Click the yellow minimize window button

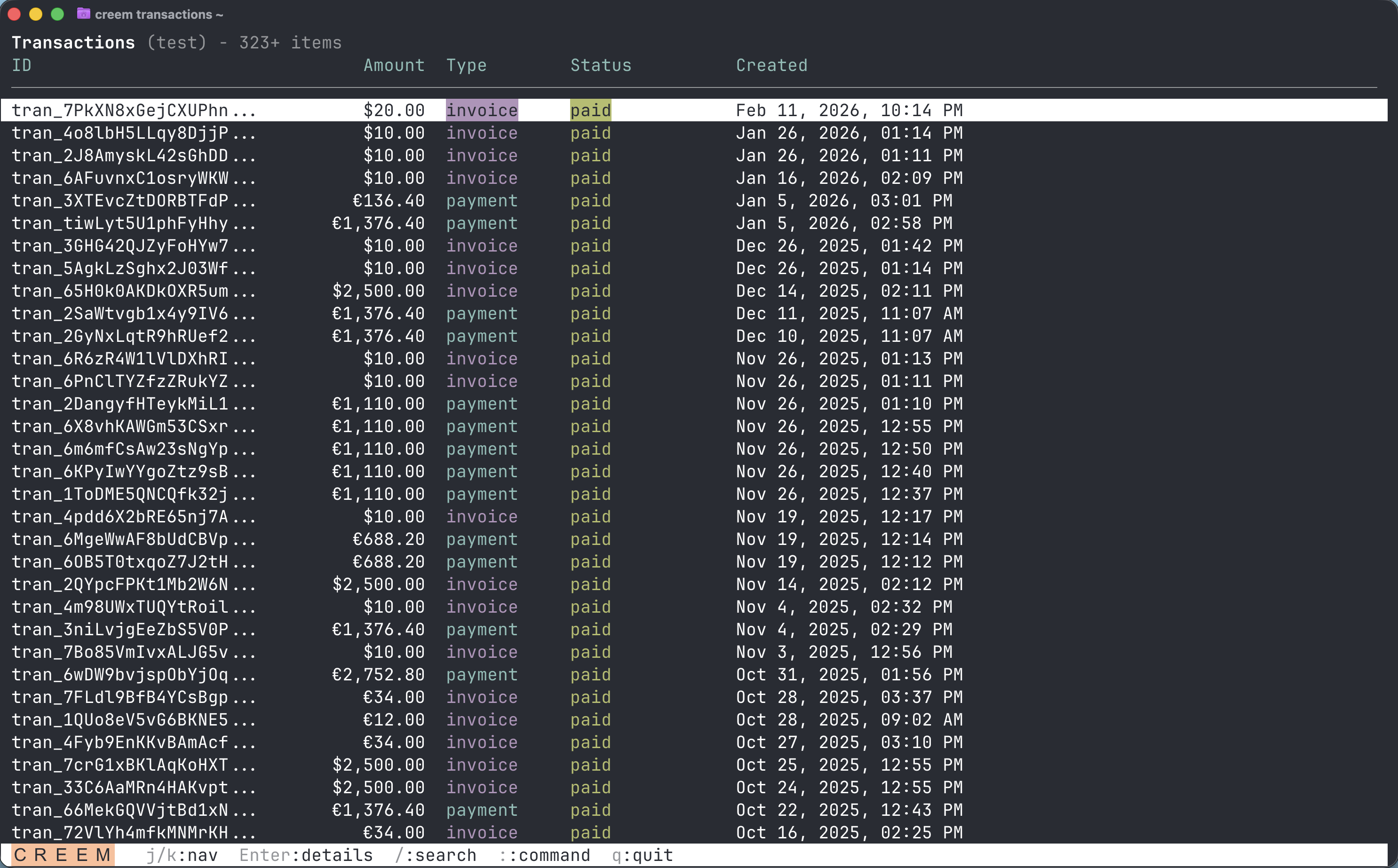pos(36,15)
